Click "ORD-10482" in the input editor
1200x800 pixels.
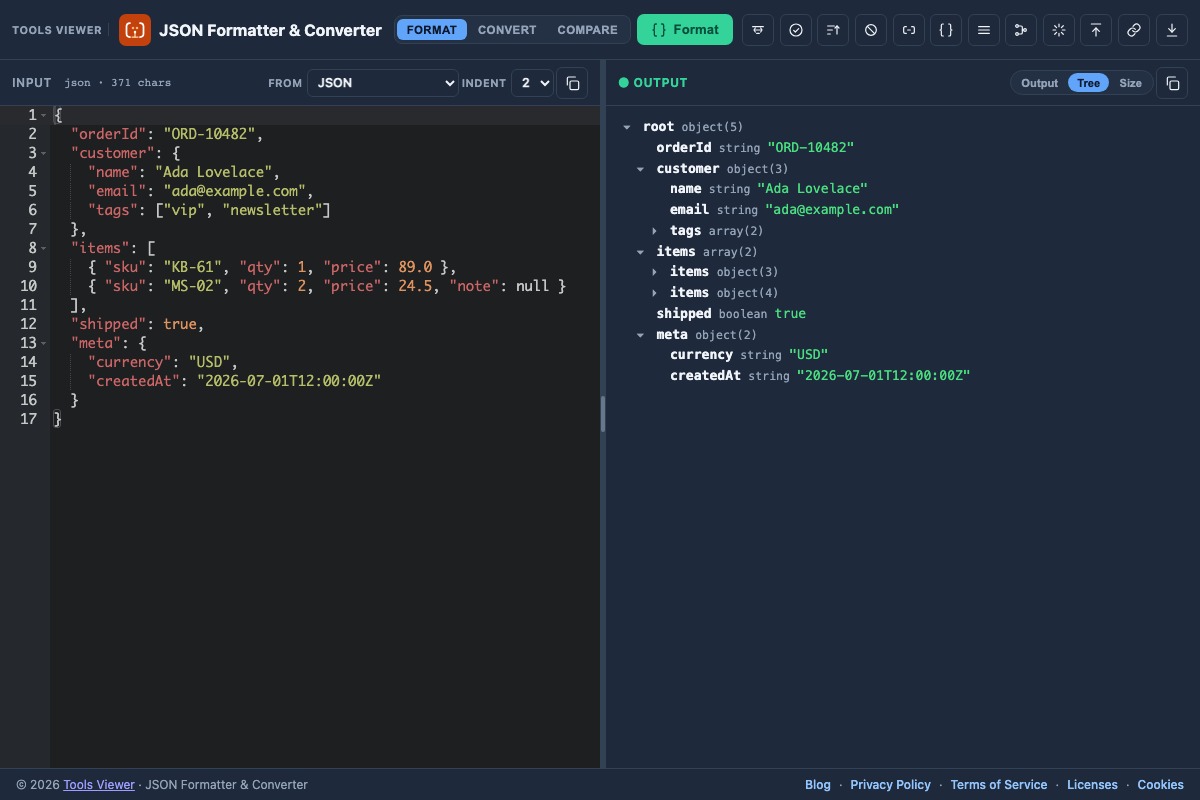209,134
